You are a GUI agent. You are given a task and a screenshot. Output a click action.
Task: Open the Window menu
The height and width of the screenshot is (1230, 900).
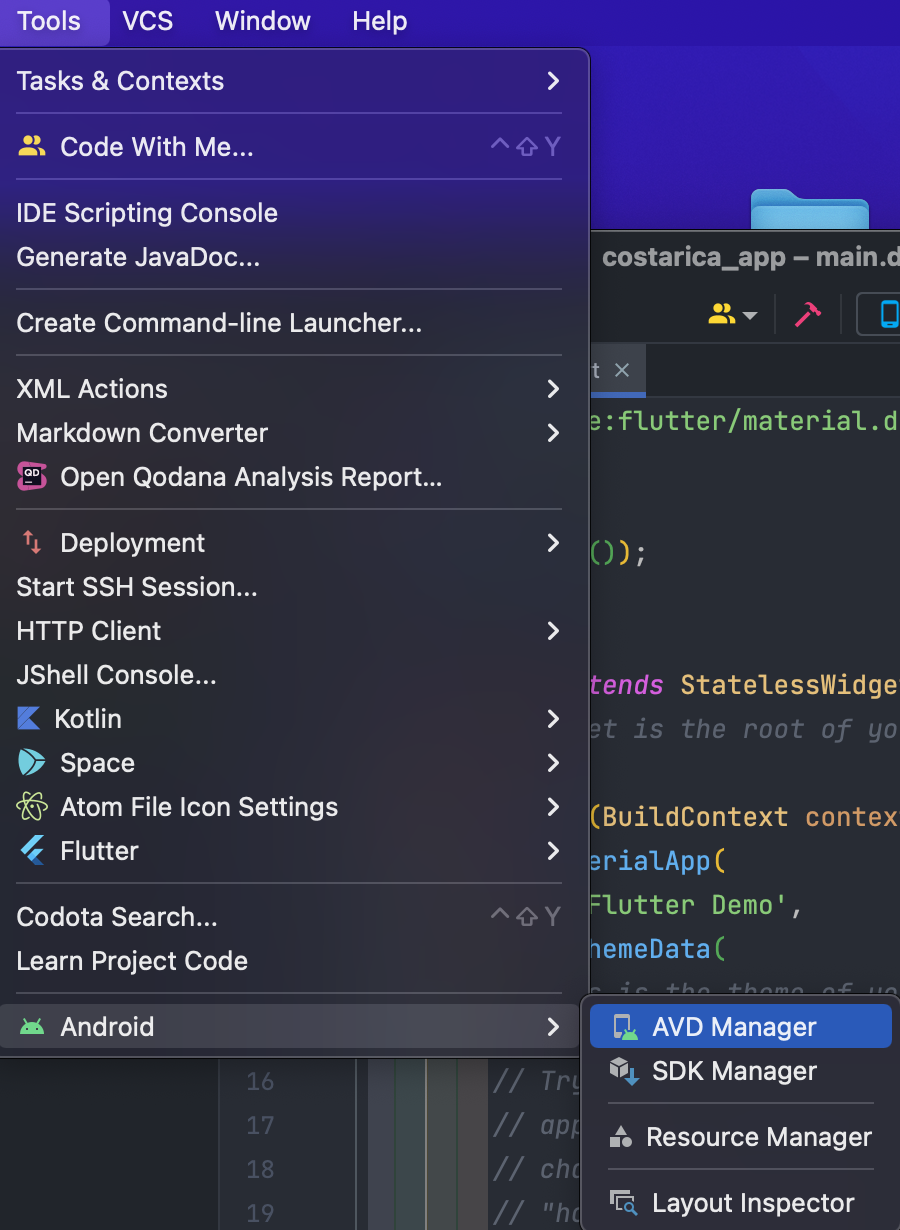pyautogui.click(x=263, y=21)
